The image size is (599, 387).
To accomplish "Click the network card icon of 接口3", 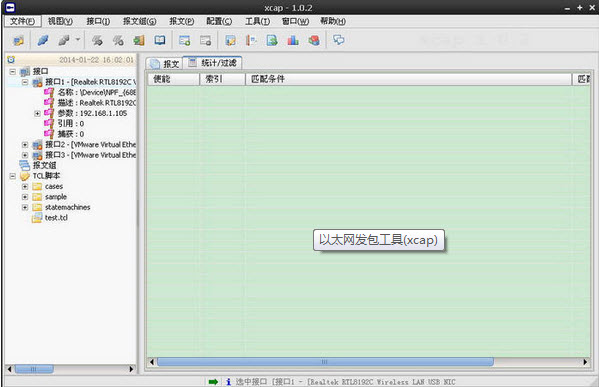I will pyautogui.click(x=37, y=155).
